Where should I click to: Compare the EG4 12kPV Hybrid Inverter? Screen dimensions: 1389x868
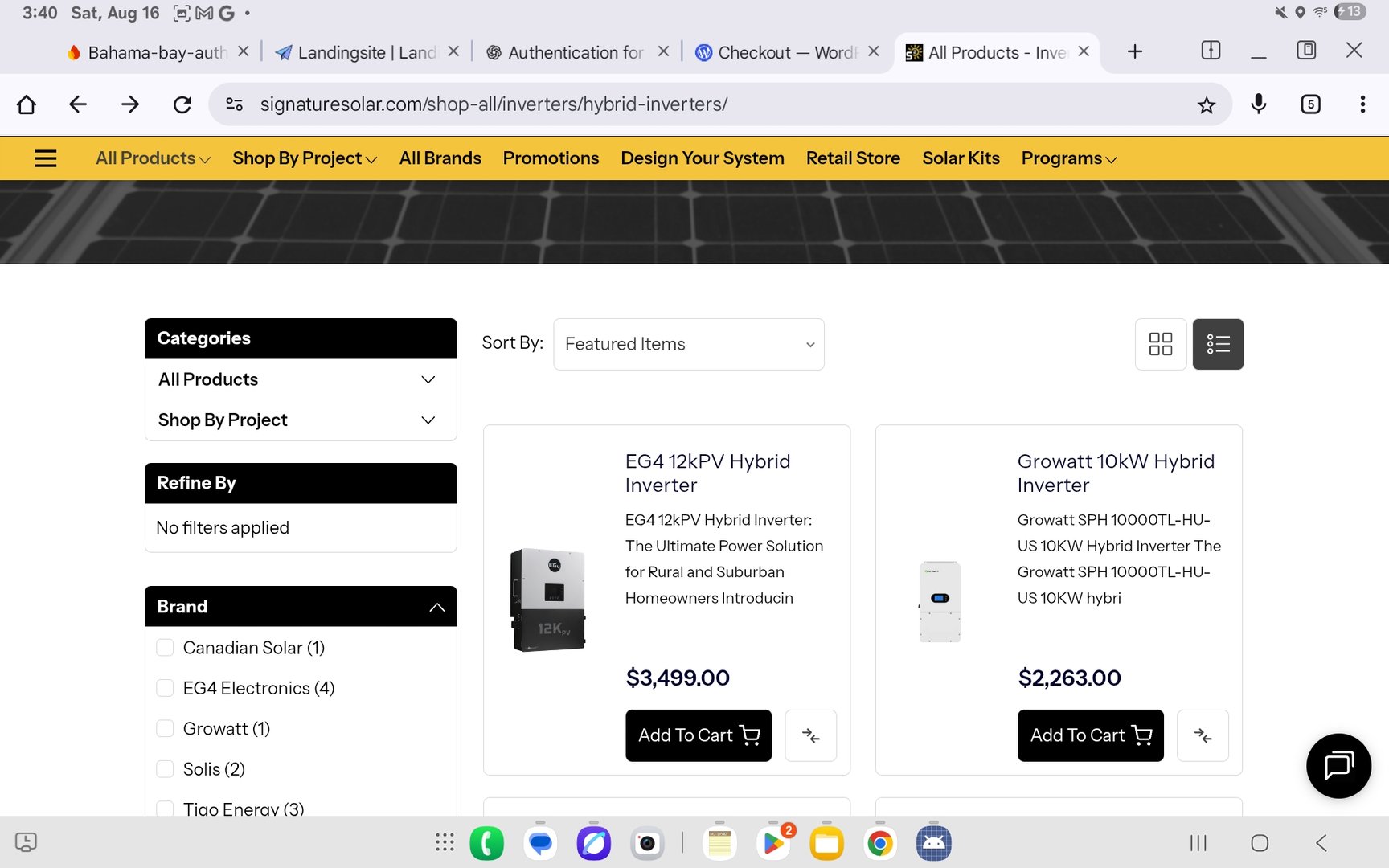811,735
